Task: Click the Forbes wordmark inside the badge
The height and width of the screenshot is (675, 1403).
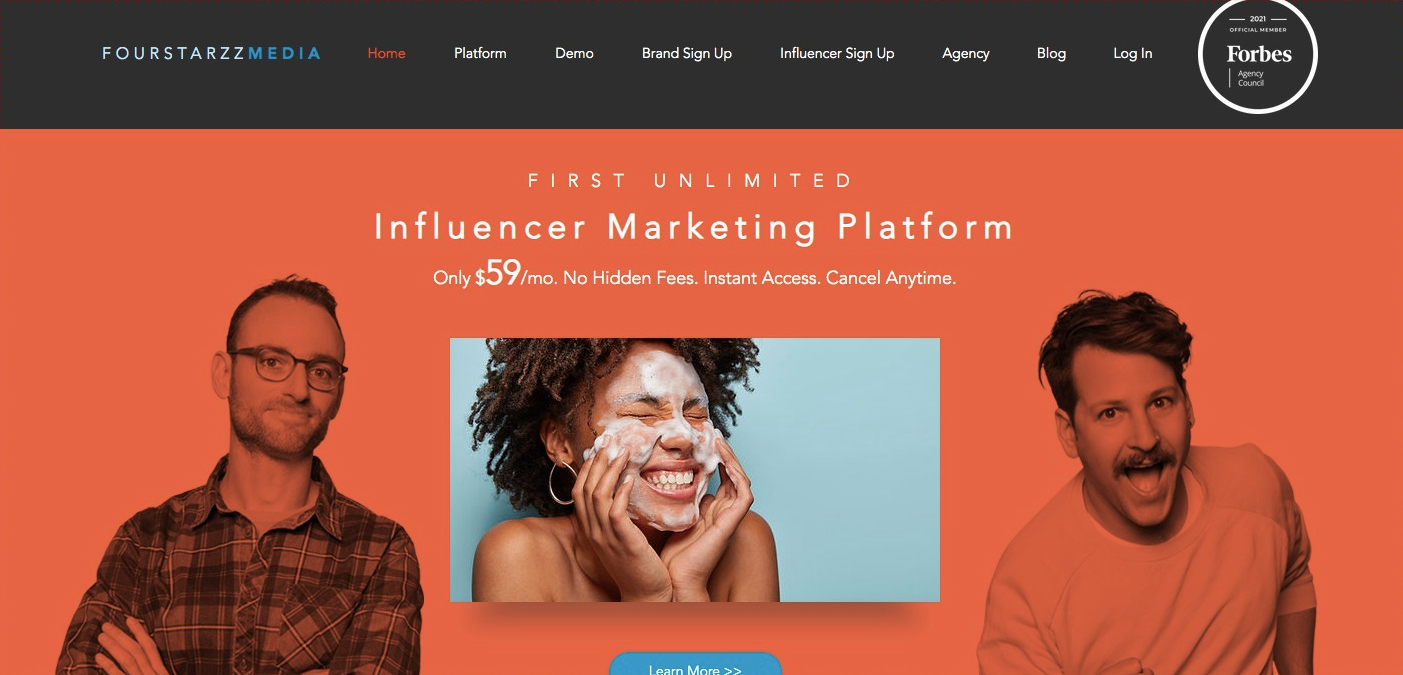Action: pyautogui.click(x=1259, y=54)
